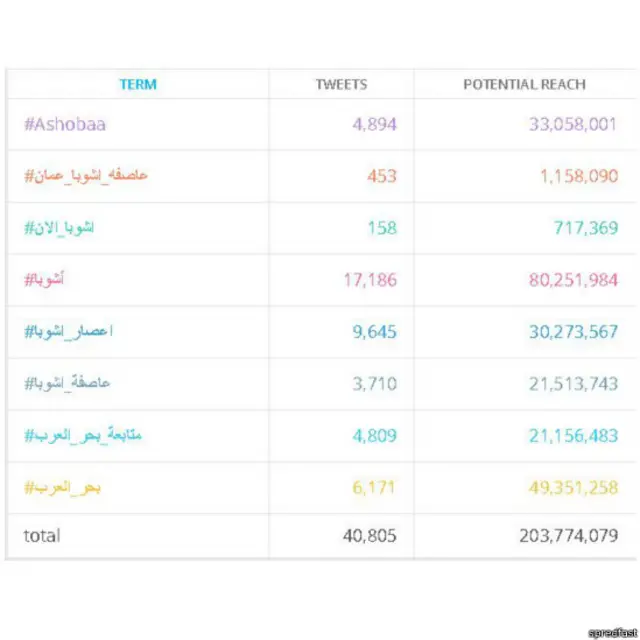Open the yellow #بحر_العرب hashtag
The image size is (640, 640).
(x=62, y=487)
